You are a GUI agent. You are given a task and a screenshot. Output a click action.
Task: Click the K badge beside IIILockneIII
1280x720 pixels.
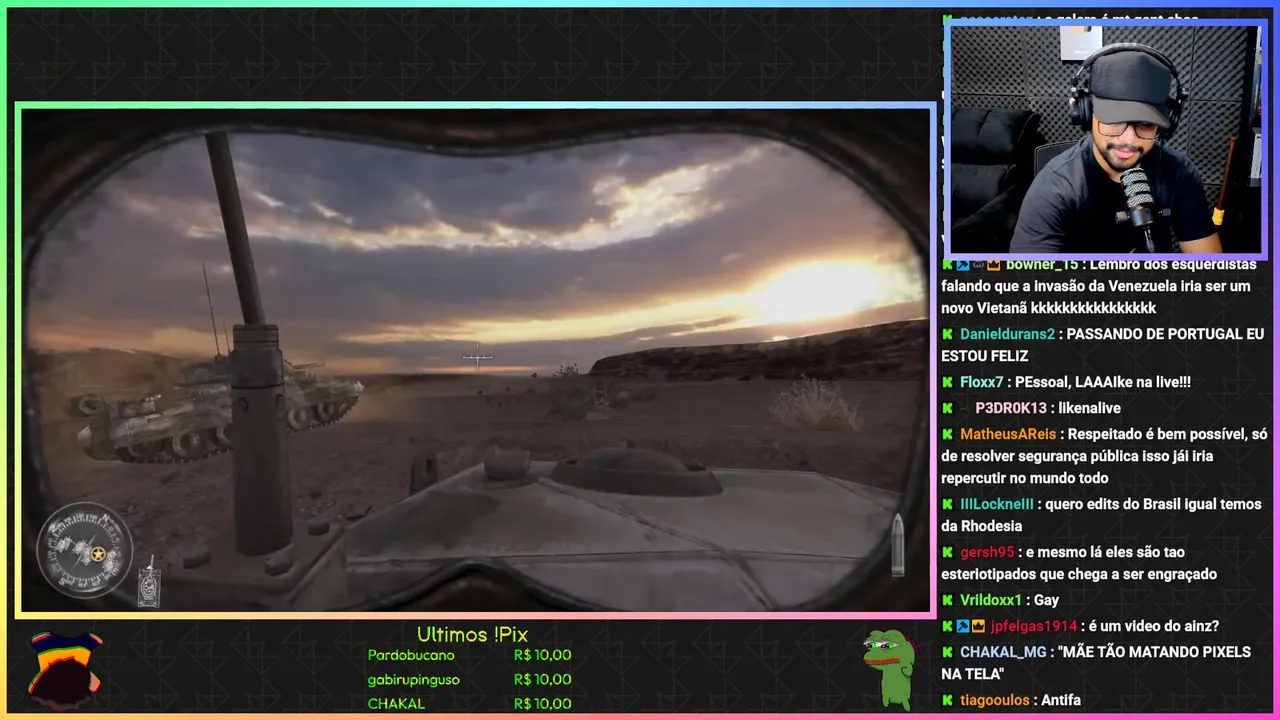click(x=947, y=504)
